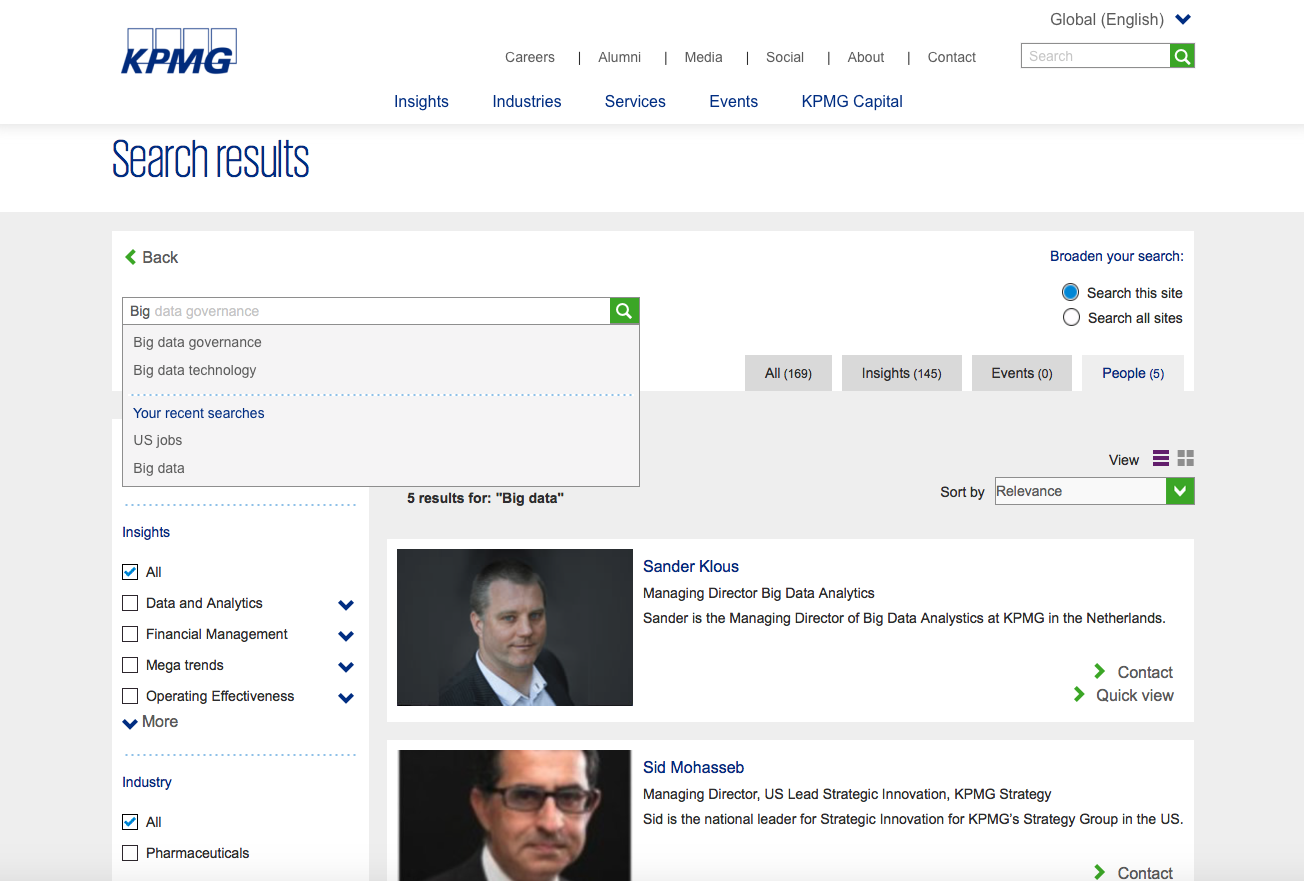Check the 'Financial Management' checkbox
1304x881 pixels.
click(130, 634)
